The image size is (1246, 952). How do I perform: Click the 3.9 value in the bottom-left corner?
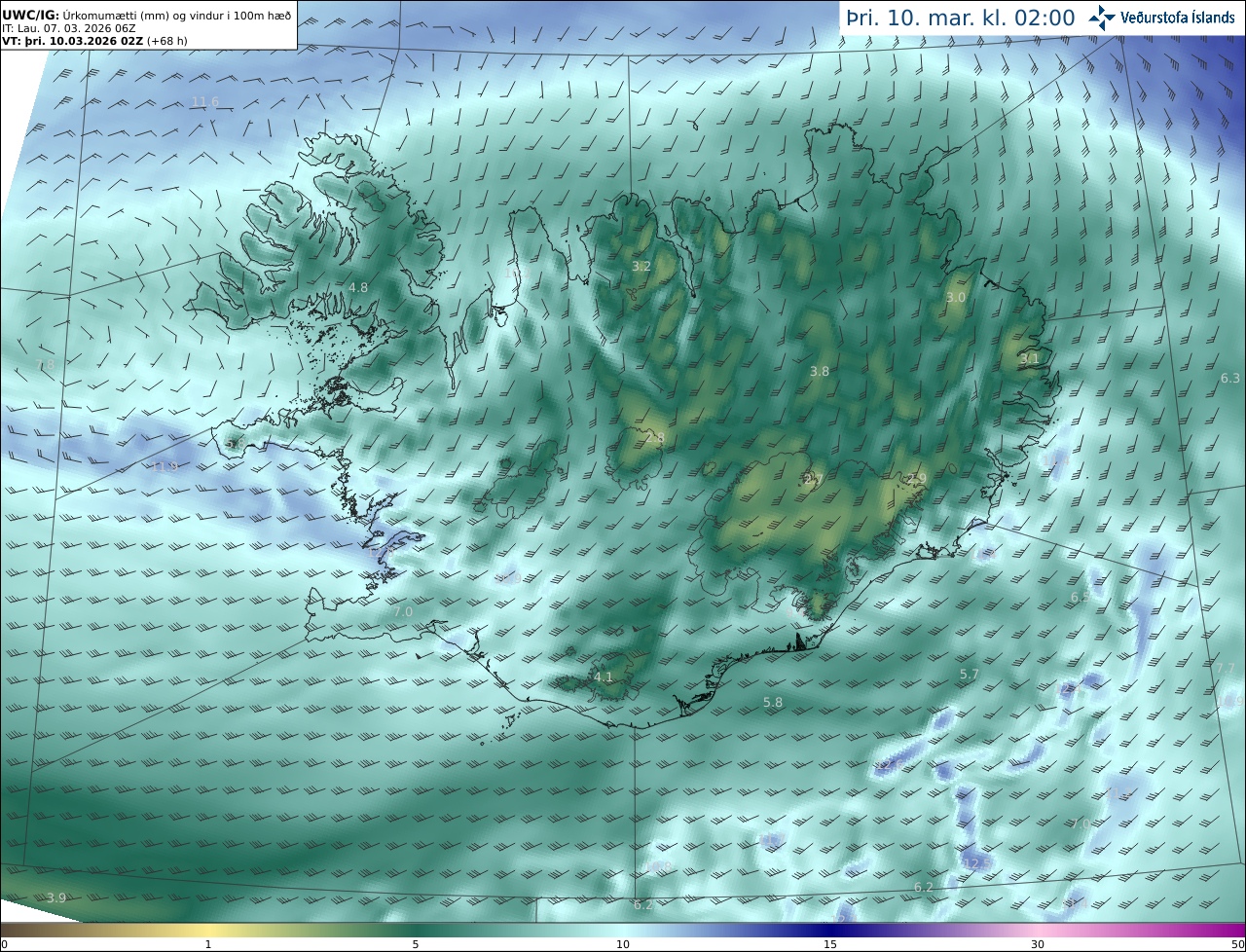56,897
